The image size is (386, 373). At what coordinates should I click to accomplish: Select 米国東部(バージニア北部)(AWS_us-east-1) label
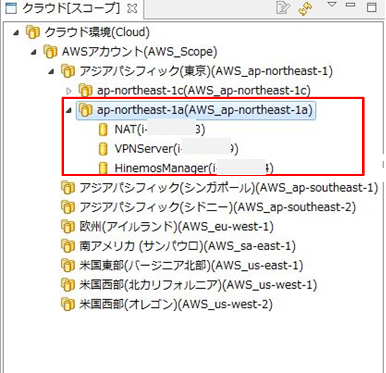click(191, 266)
